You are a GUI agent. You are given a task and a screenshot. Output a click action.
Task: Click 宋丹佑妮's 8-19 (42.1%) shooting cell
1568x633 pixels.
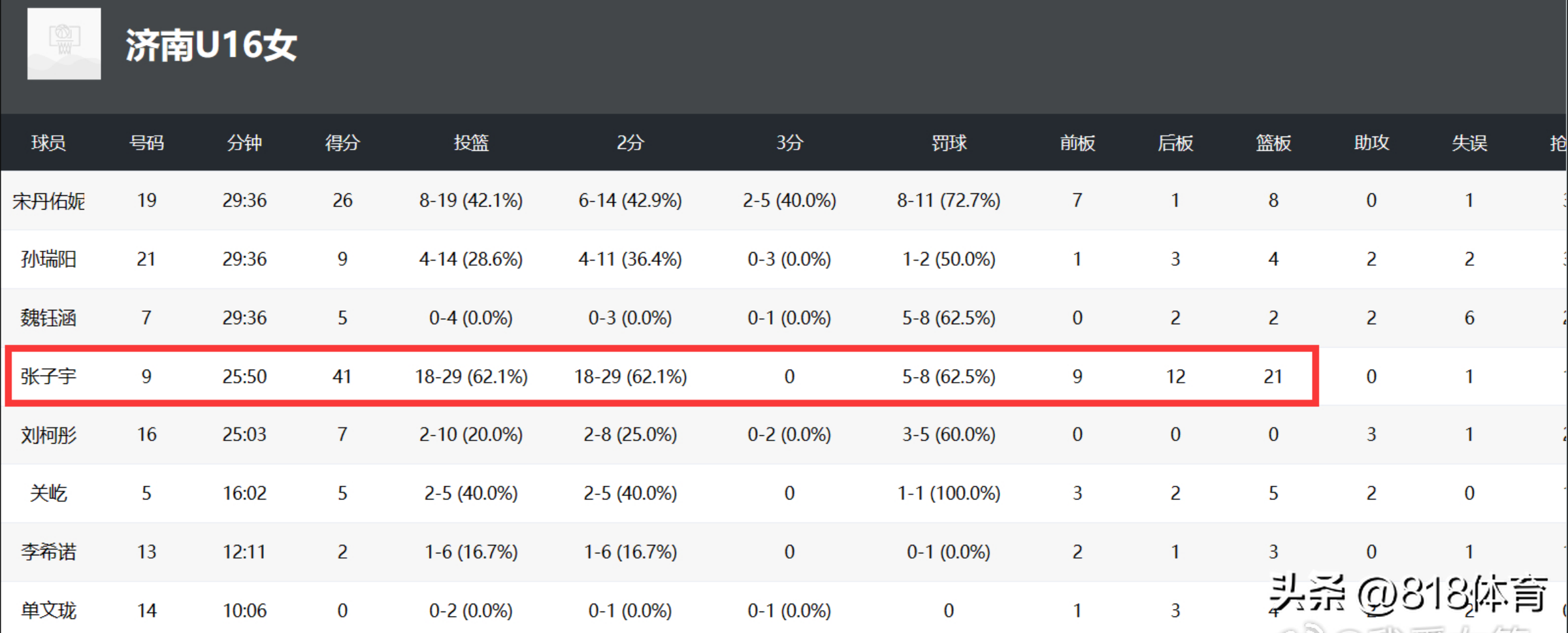(471, 201)
